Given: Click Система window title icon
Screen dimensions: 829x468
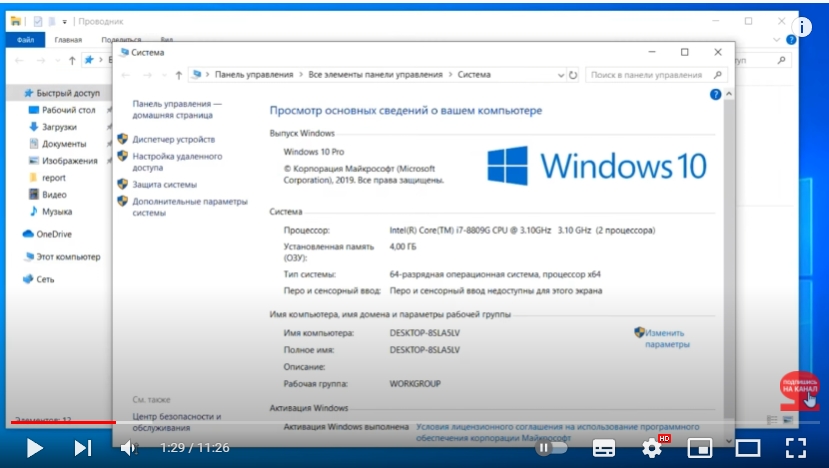Looking at the screenshot, I should (124, 52).
